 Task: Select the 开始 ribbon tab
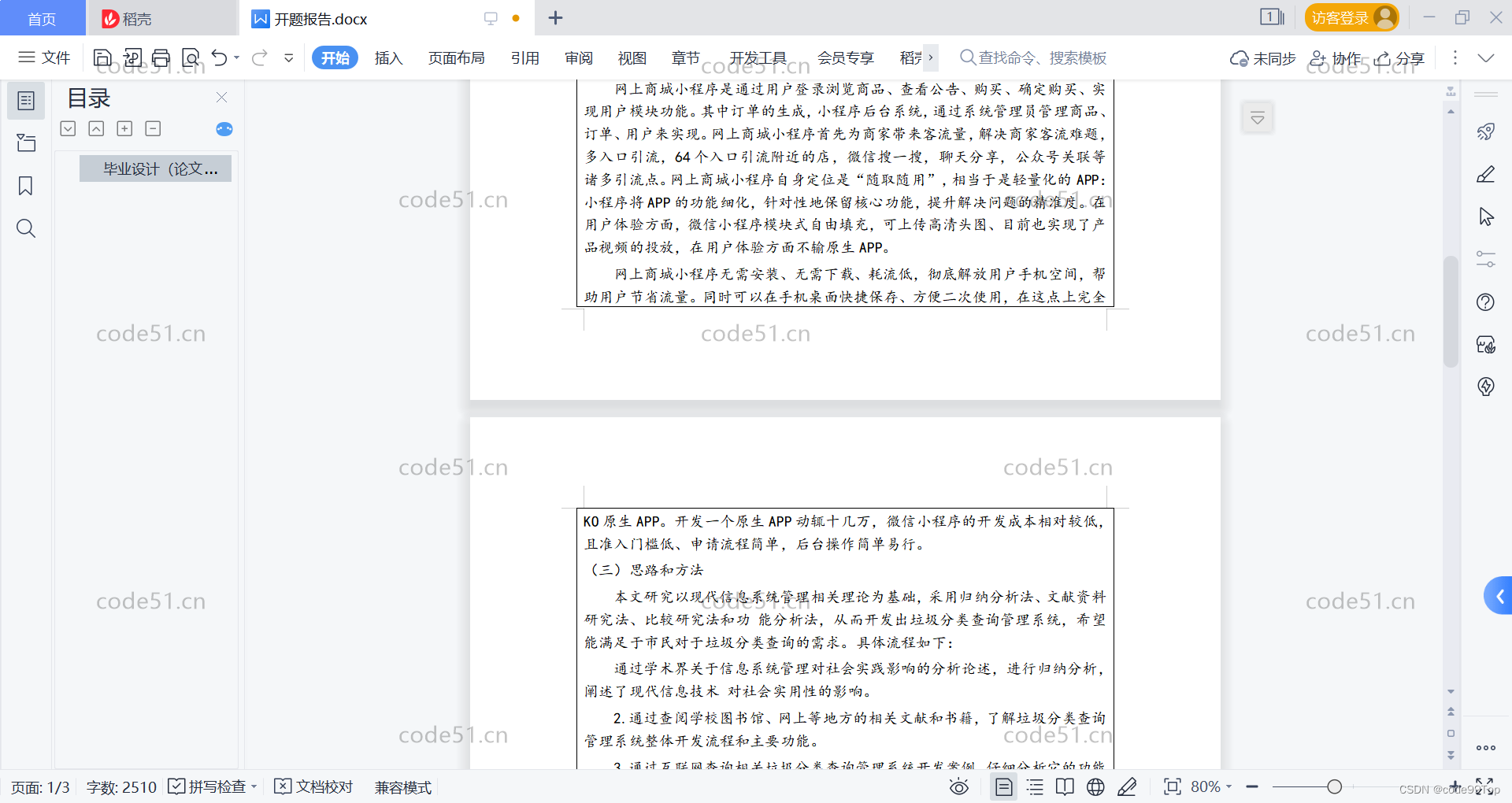tap(335, 57)
